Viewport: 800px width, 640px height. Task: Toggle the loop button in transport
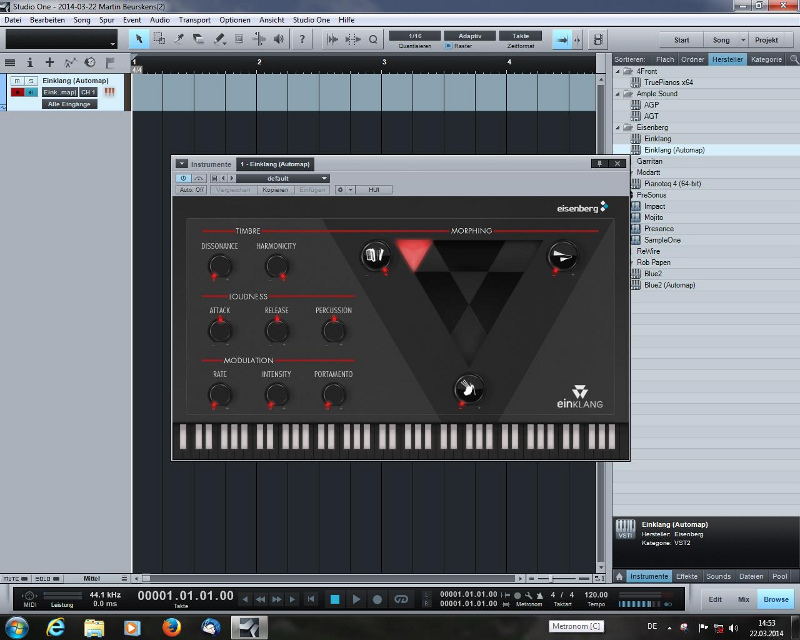click(401, 599)
